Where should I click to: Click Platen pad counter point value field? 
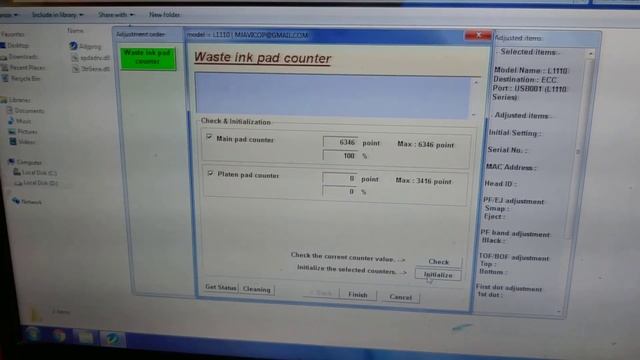[x=340, y=178]
